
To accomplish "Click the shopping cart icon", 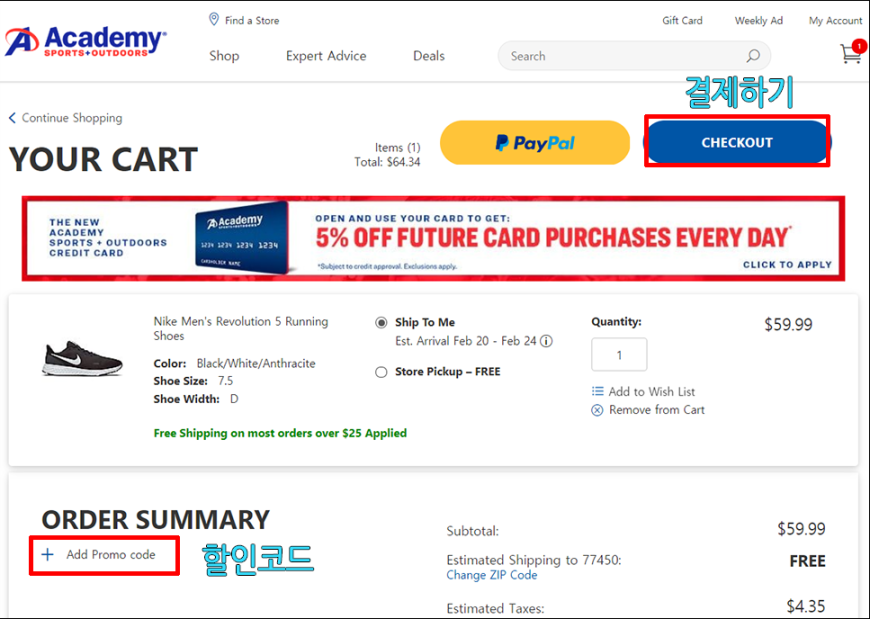I will (x=851, y=55).
